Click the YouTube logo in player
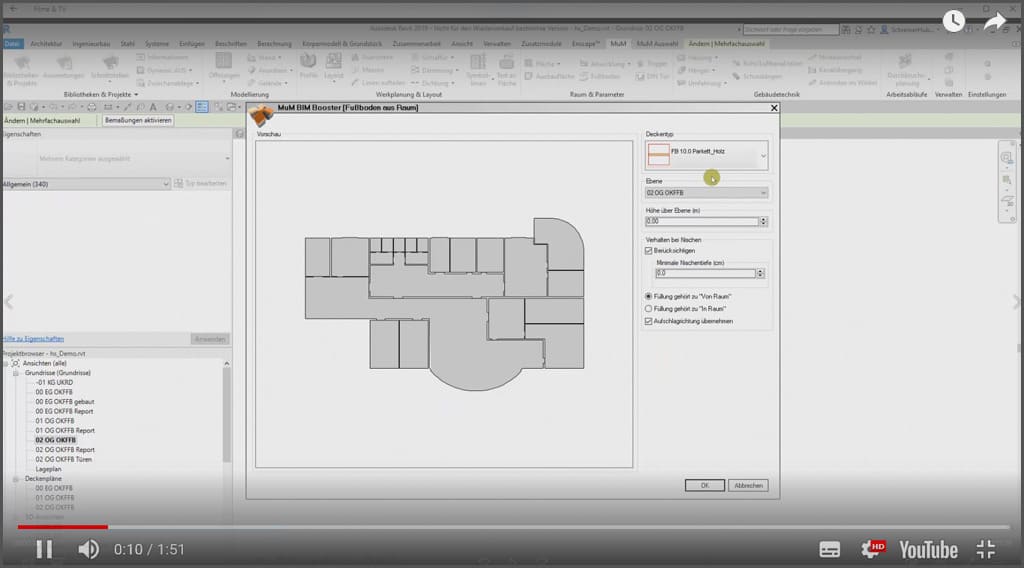 coord(928,549)
